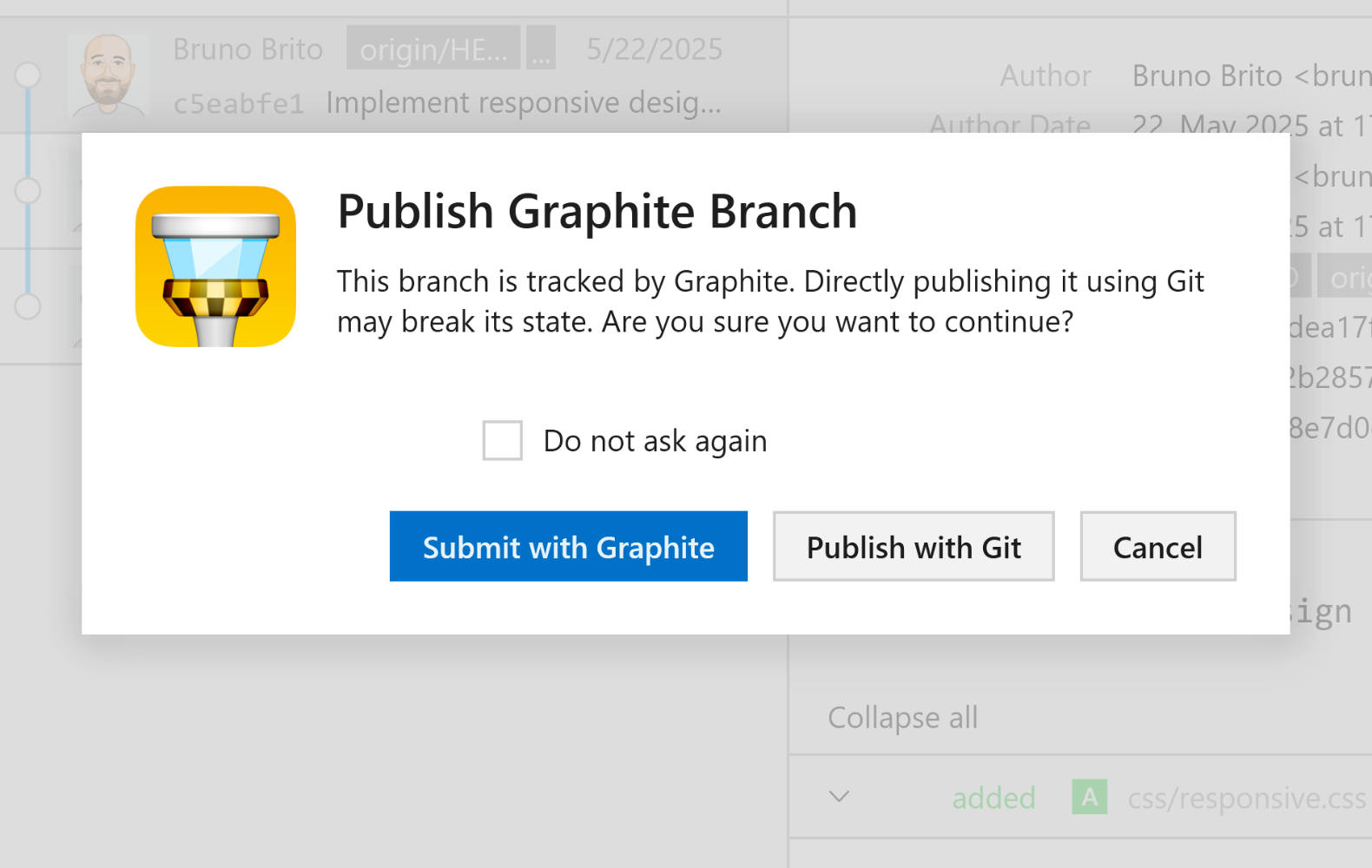Select the c5eabfe1 commit hash
1372x868 pixels.
[239, 103]
